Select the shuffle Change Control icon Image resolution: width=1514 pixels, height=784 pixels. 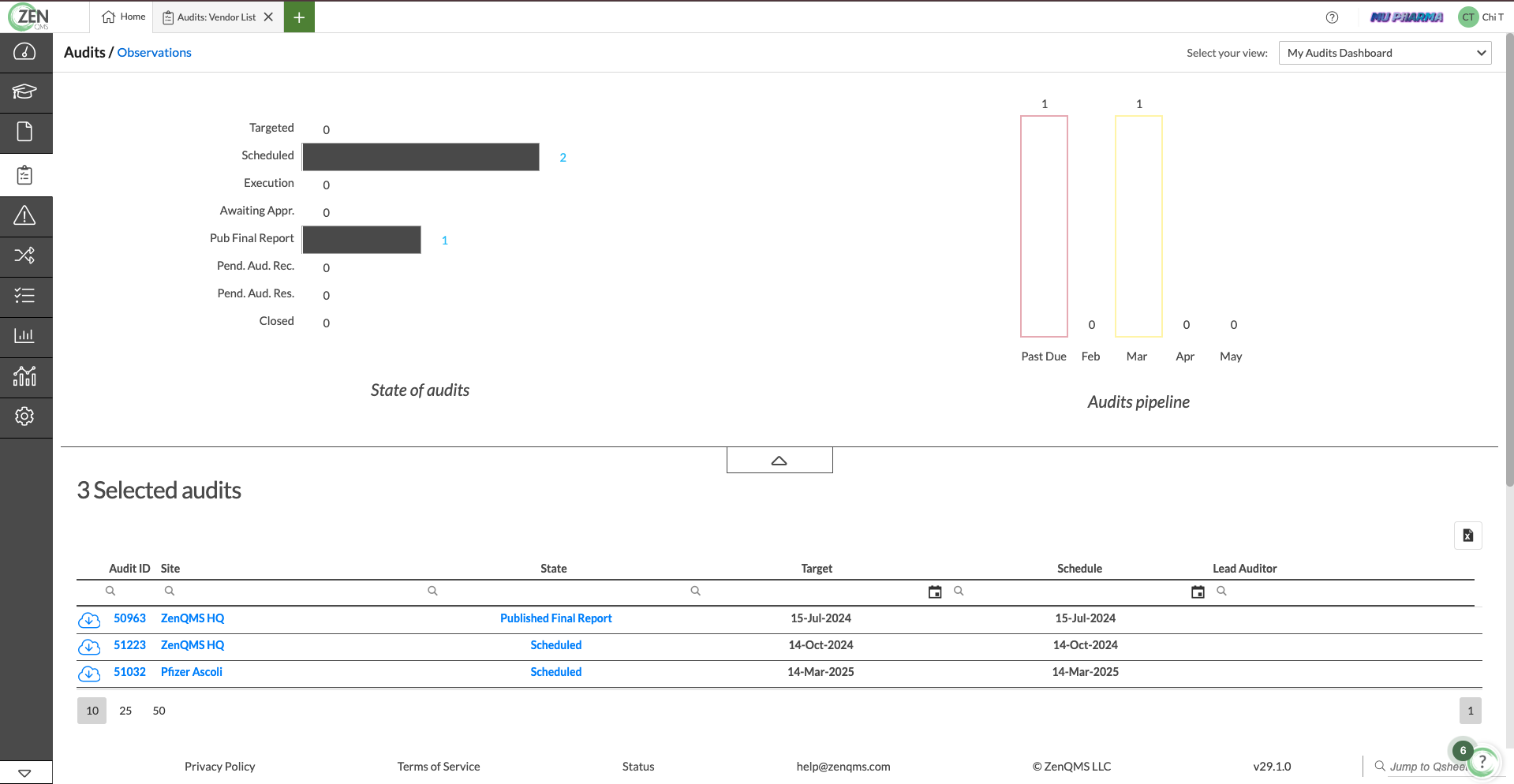(x=24, y=256)
